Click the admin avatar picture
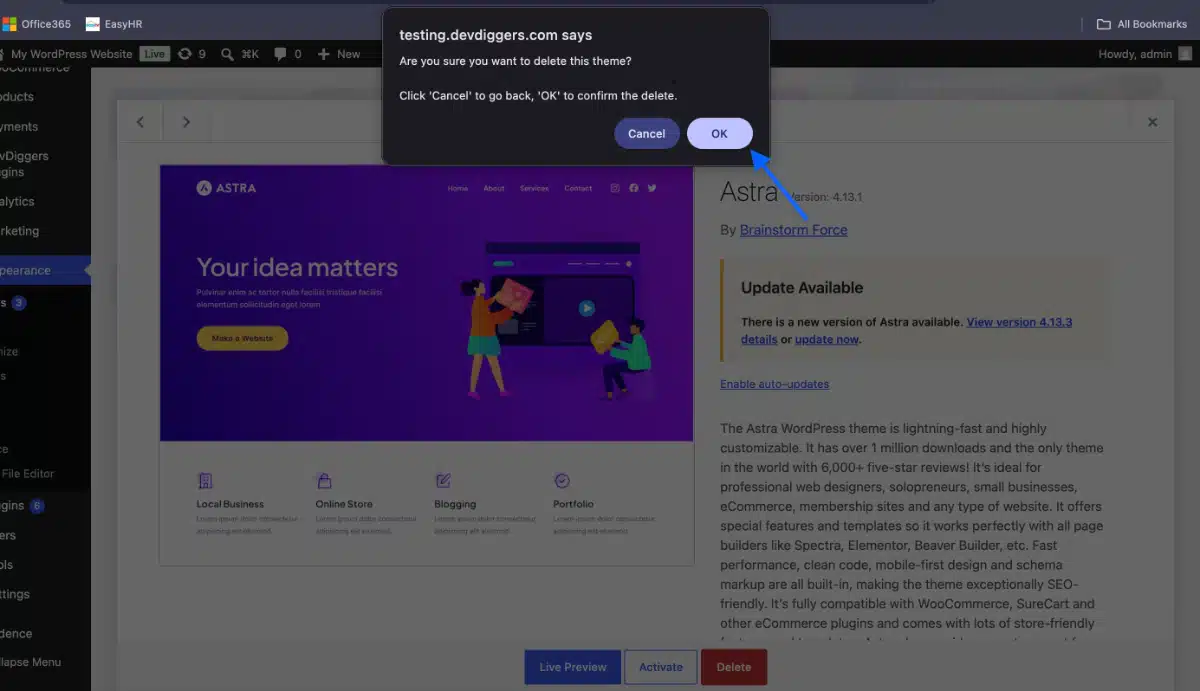 [1184, 54]
